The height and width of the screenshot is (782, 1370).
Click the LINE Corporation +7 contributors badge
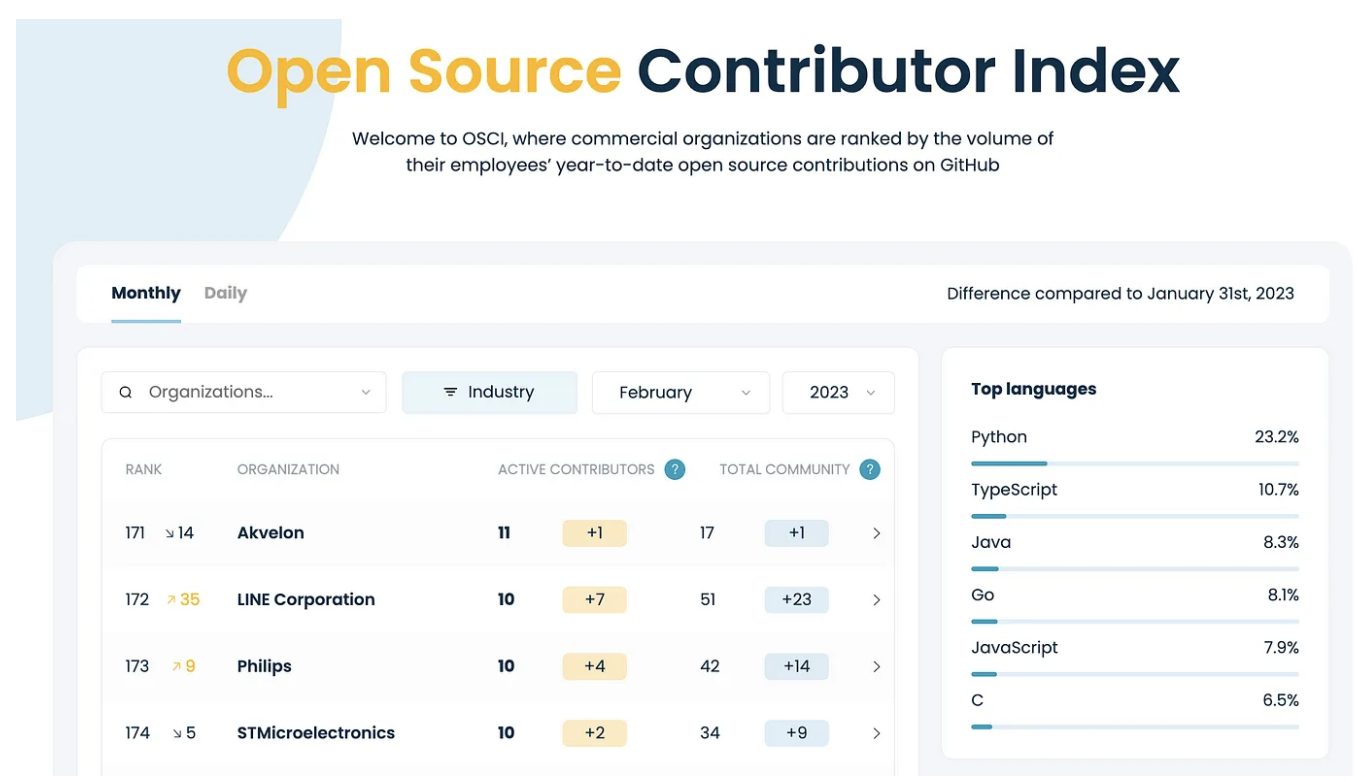pos(594,600)
